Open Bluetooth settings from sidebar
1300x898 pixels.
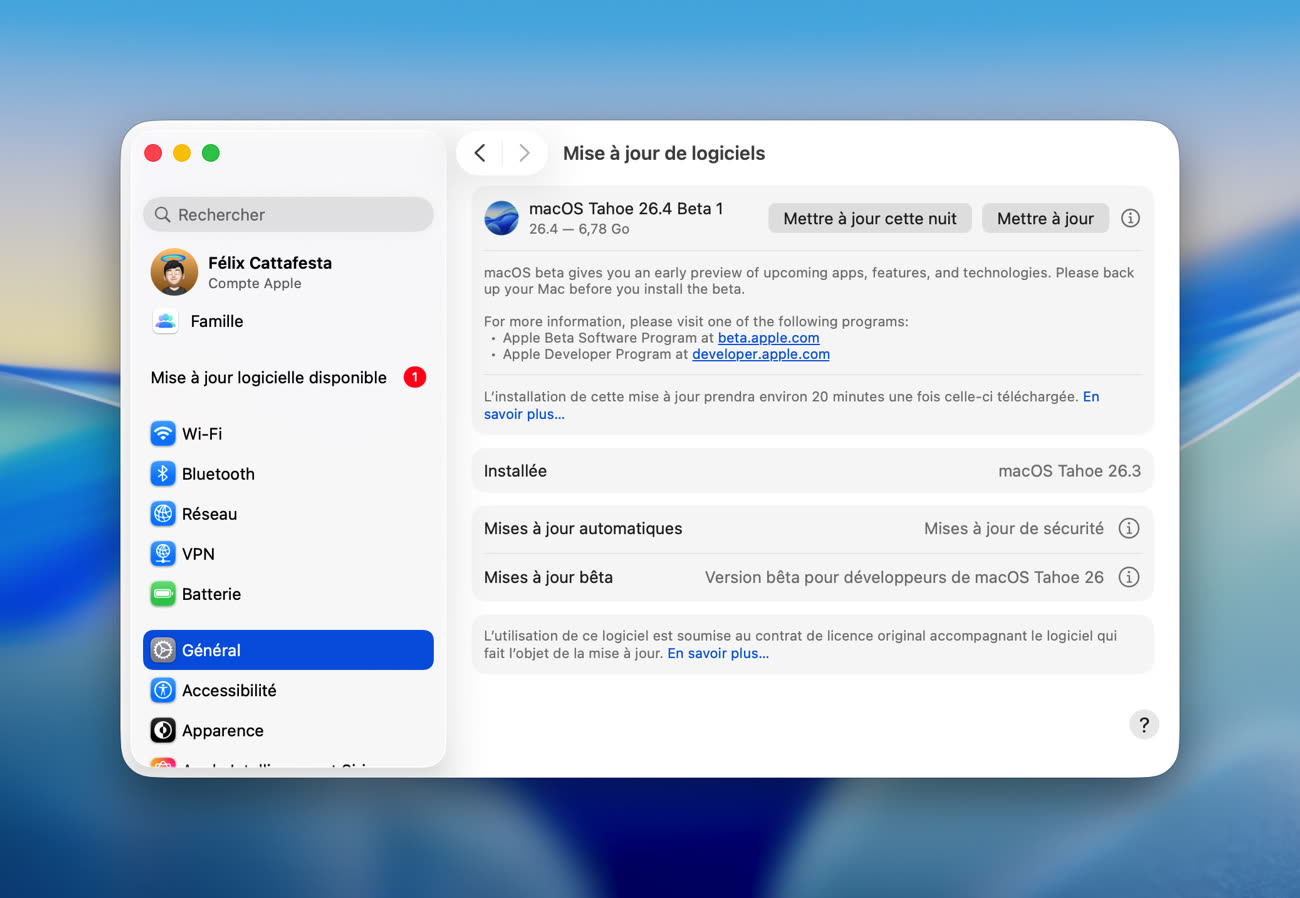[x=218, y=474]
